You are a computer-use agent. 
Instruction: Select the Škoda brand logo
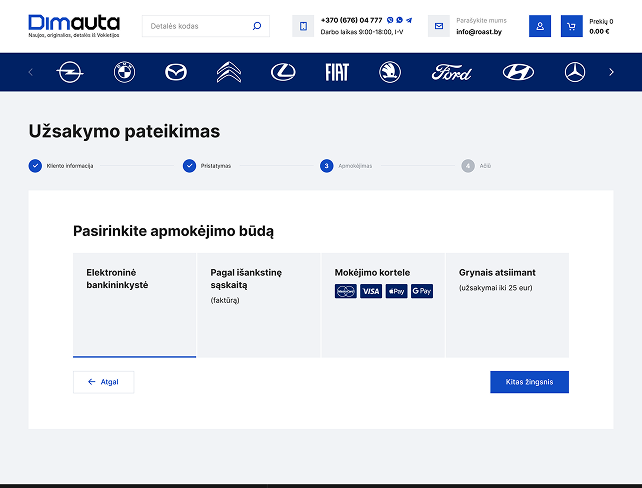(390, 72)
